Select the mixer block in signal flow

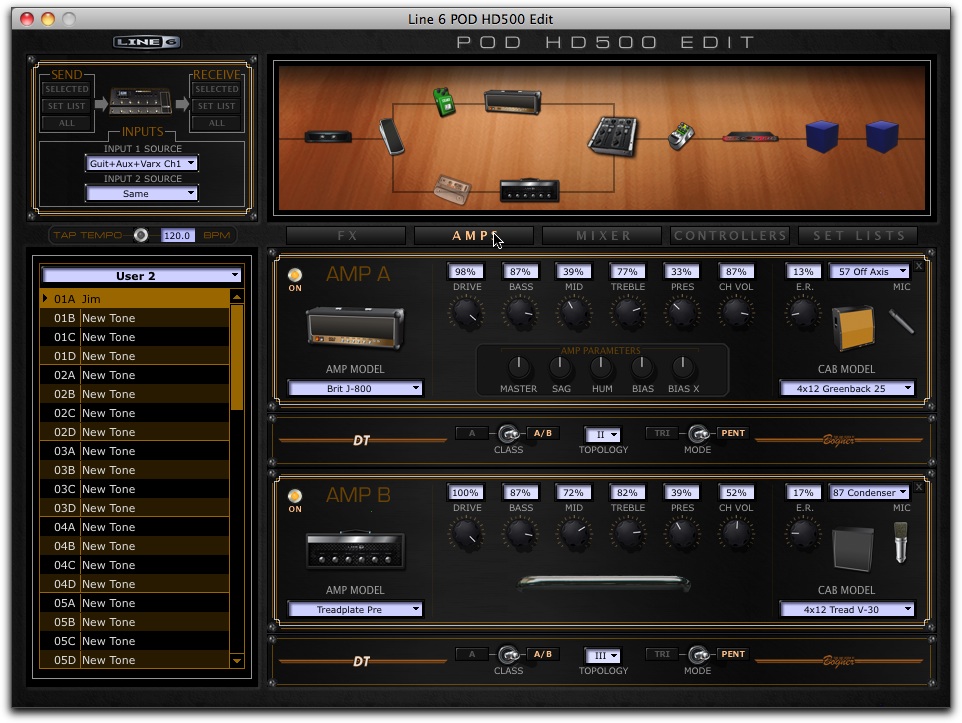coord(613,136)
